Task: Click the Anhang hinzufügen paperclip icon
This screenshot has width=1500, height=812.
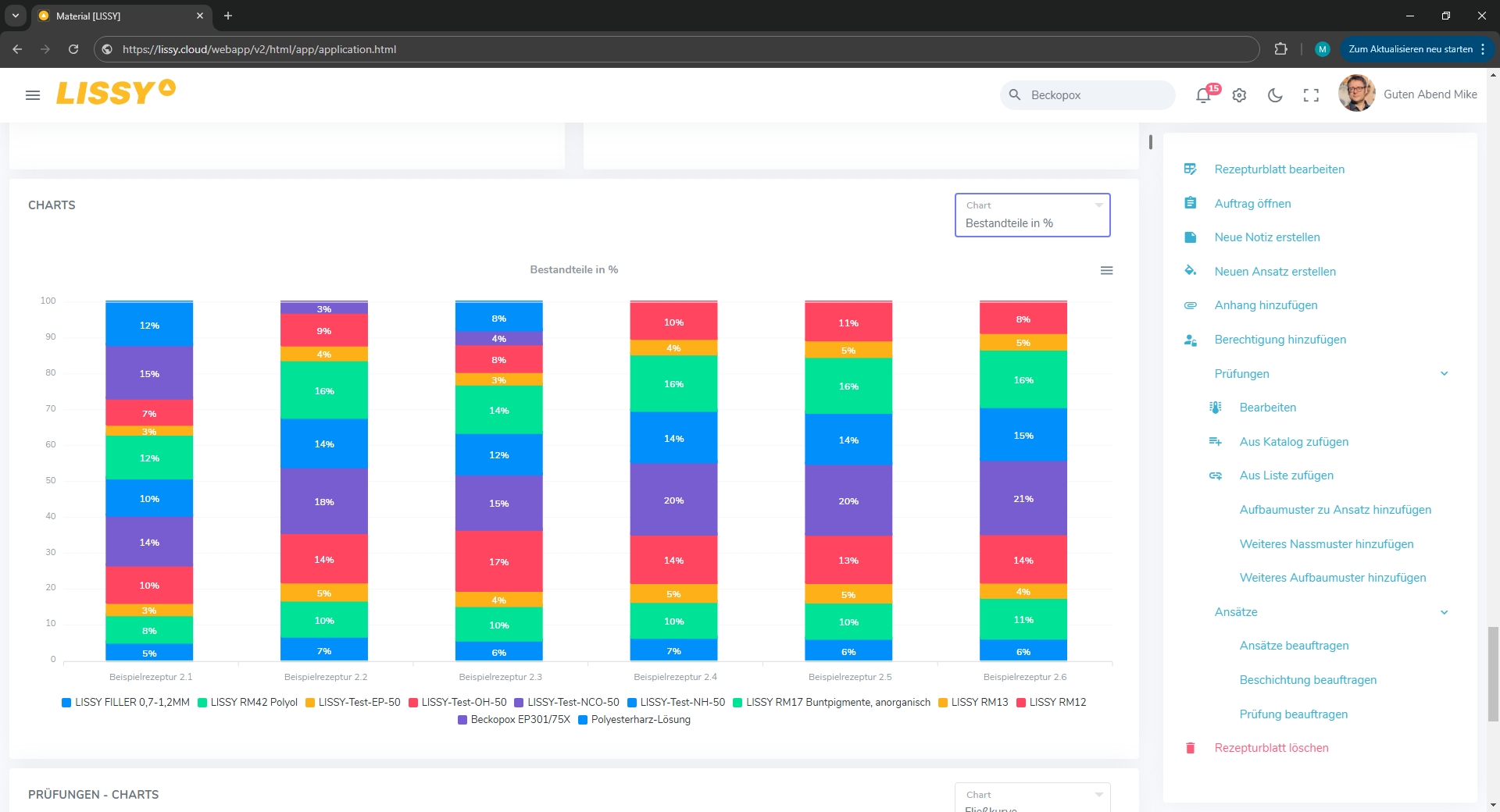Action: 1191,305
